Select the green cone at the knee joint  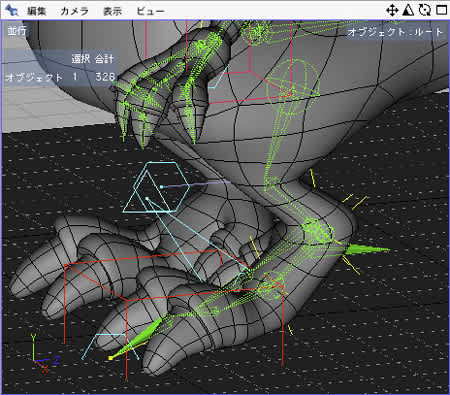367,249
